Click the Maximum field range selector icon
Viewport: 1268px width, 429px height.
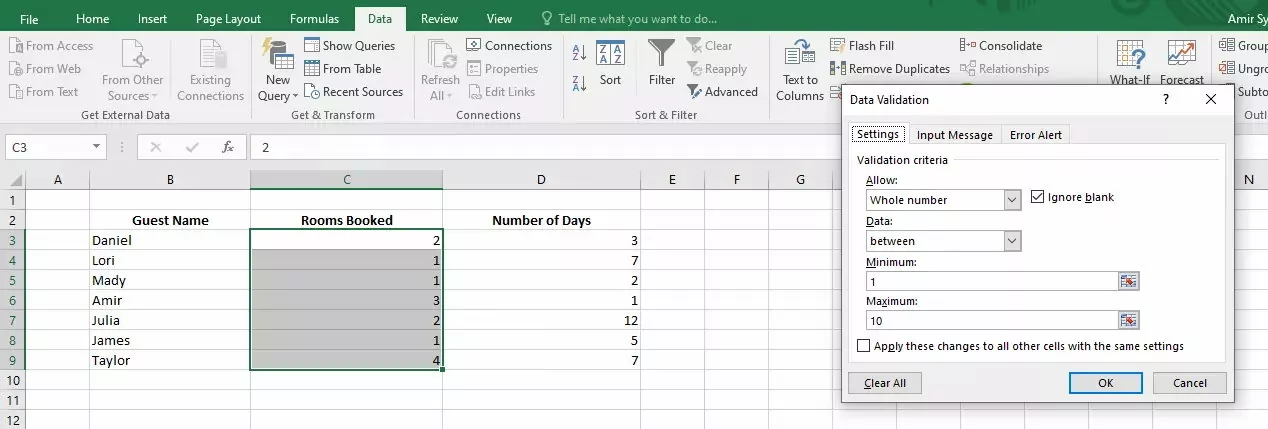1129,321
